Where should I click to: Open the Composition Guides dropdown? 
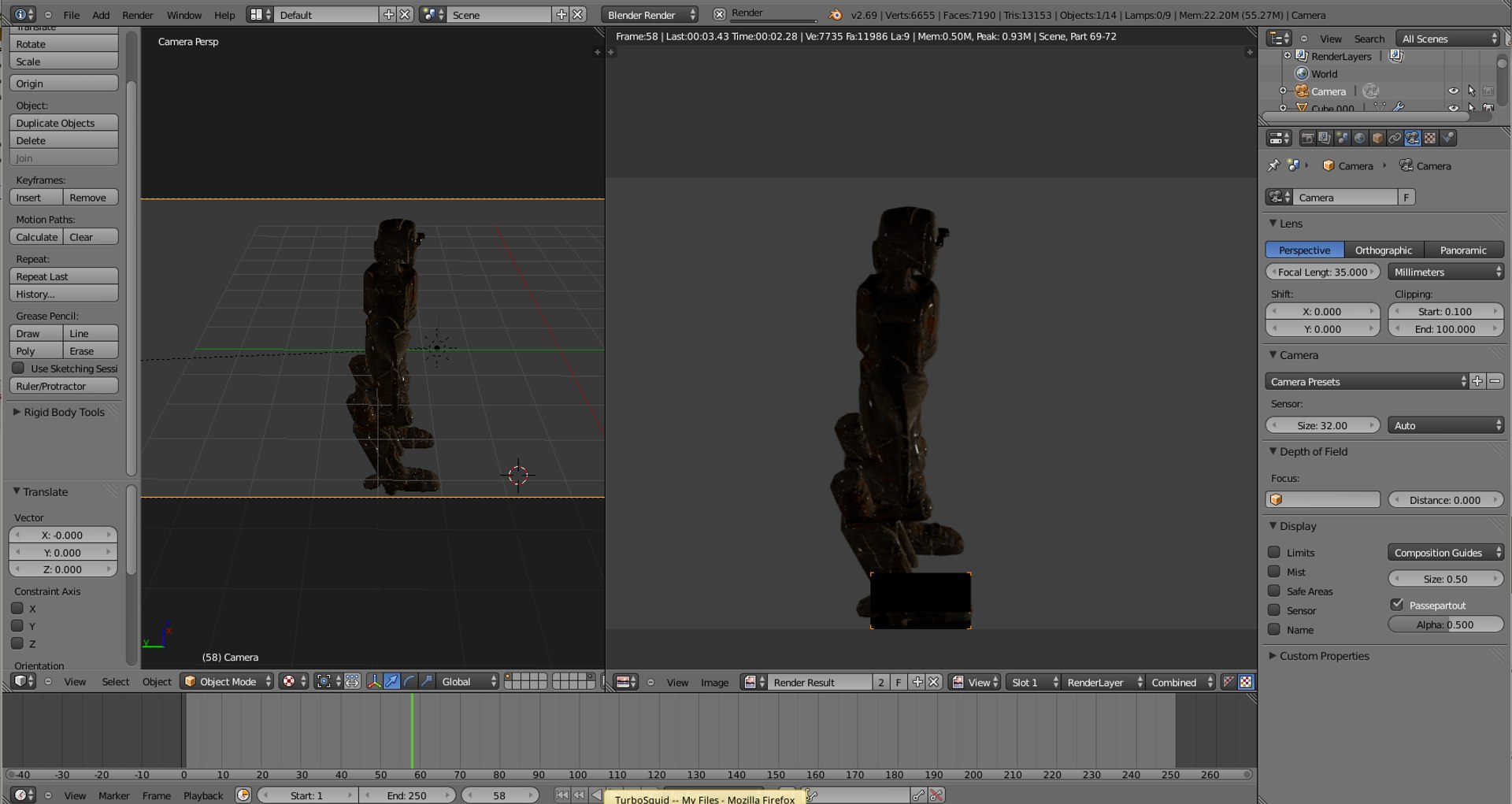pyautogui.click(x=1446, y=553)
